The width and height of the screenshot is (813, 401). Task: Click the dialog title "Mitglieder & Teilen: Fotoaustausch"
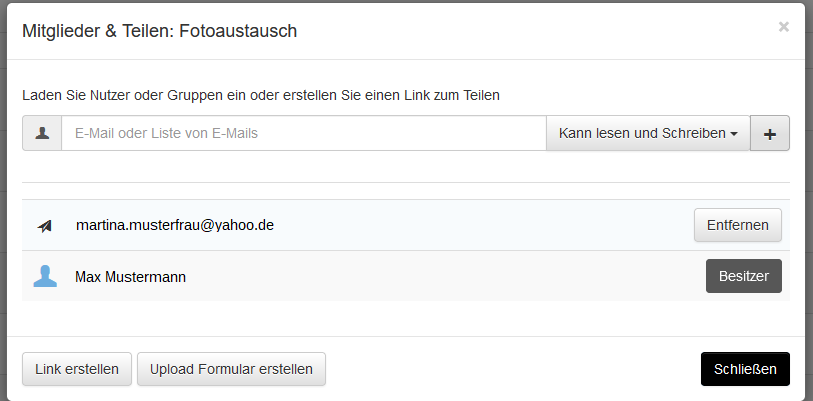point(160,31)
